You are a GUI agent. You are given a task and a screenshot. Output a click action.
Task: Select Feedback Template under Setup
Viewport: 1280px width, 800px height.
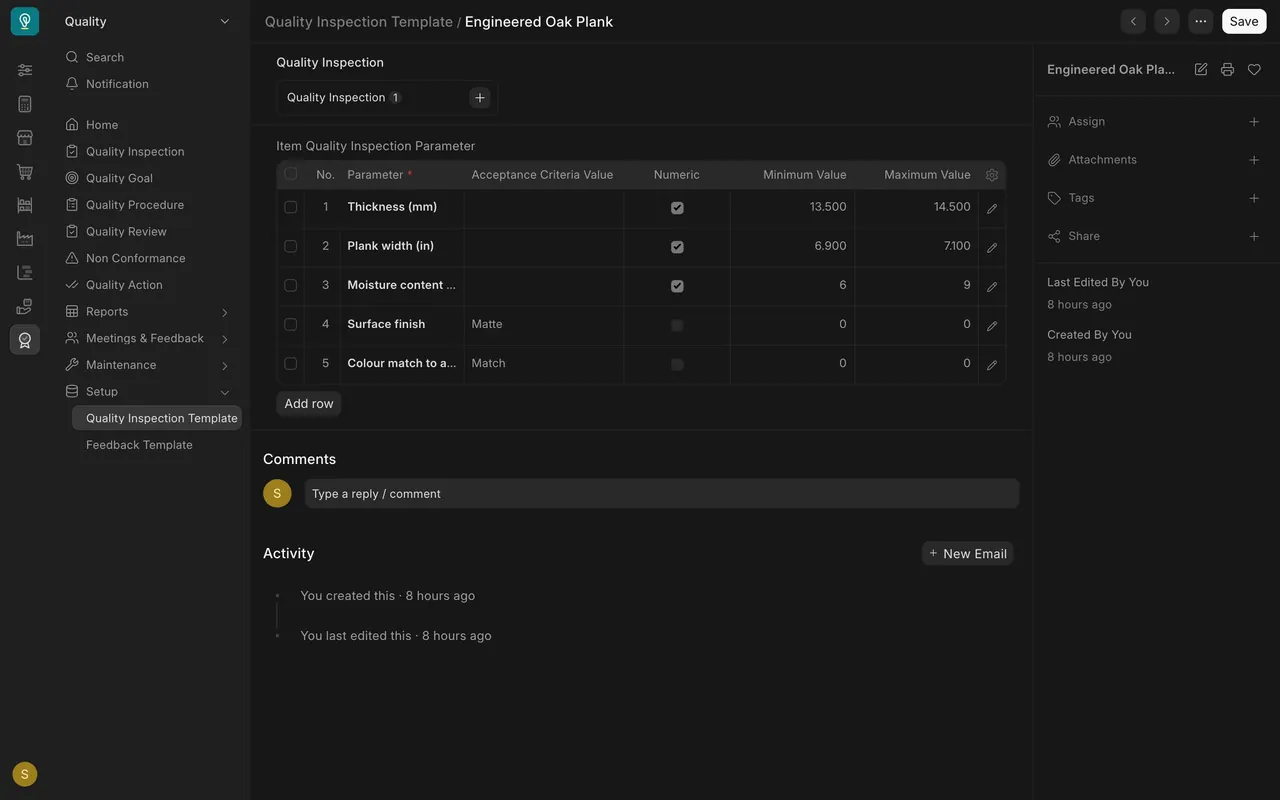click(x=139, y=445)
